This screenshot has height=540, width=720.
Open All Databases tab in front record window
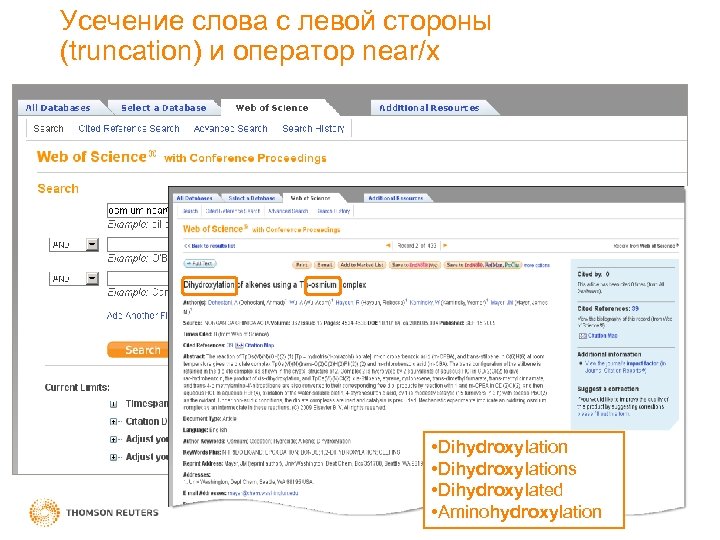point(194,198)
